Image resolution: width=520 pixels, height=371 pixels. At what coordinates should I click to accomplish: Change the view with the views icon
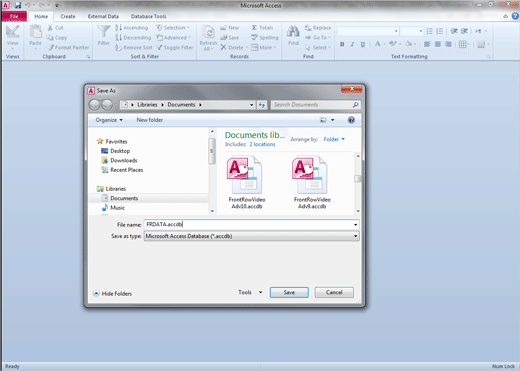click(x=323, y=120)
